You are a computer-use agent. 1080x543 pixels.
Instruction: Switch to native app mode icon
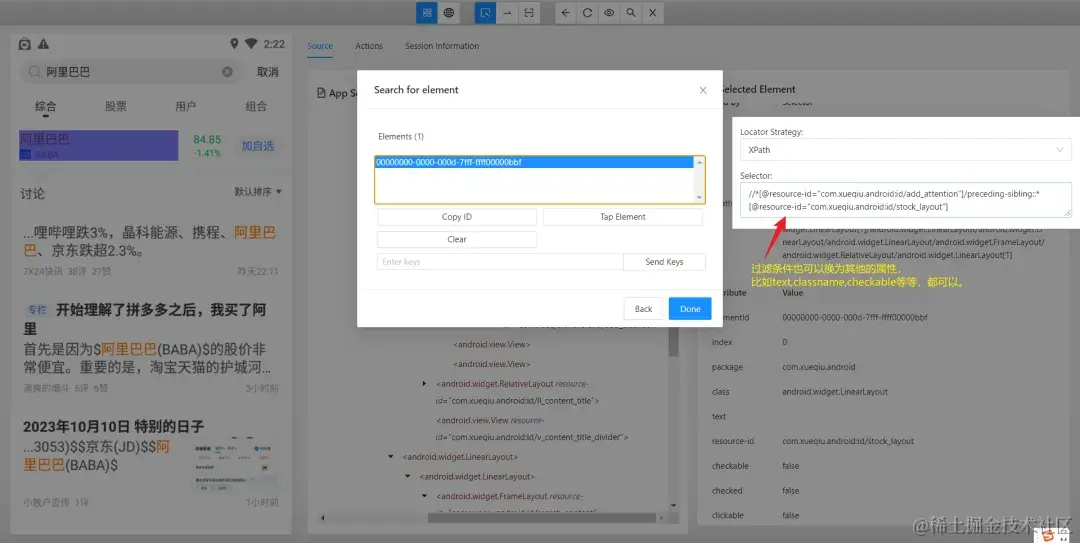click(427, 12)
